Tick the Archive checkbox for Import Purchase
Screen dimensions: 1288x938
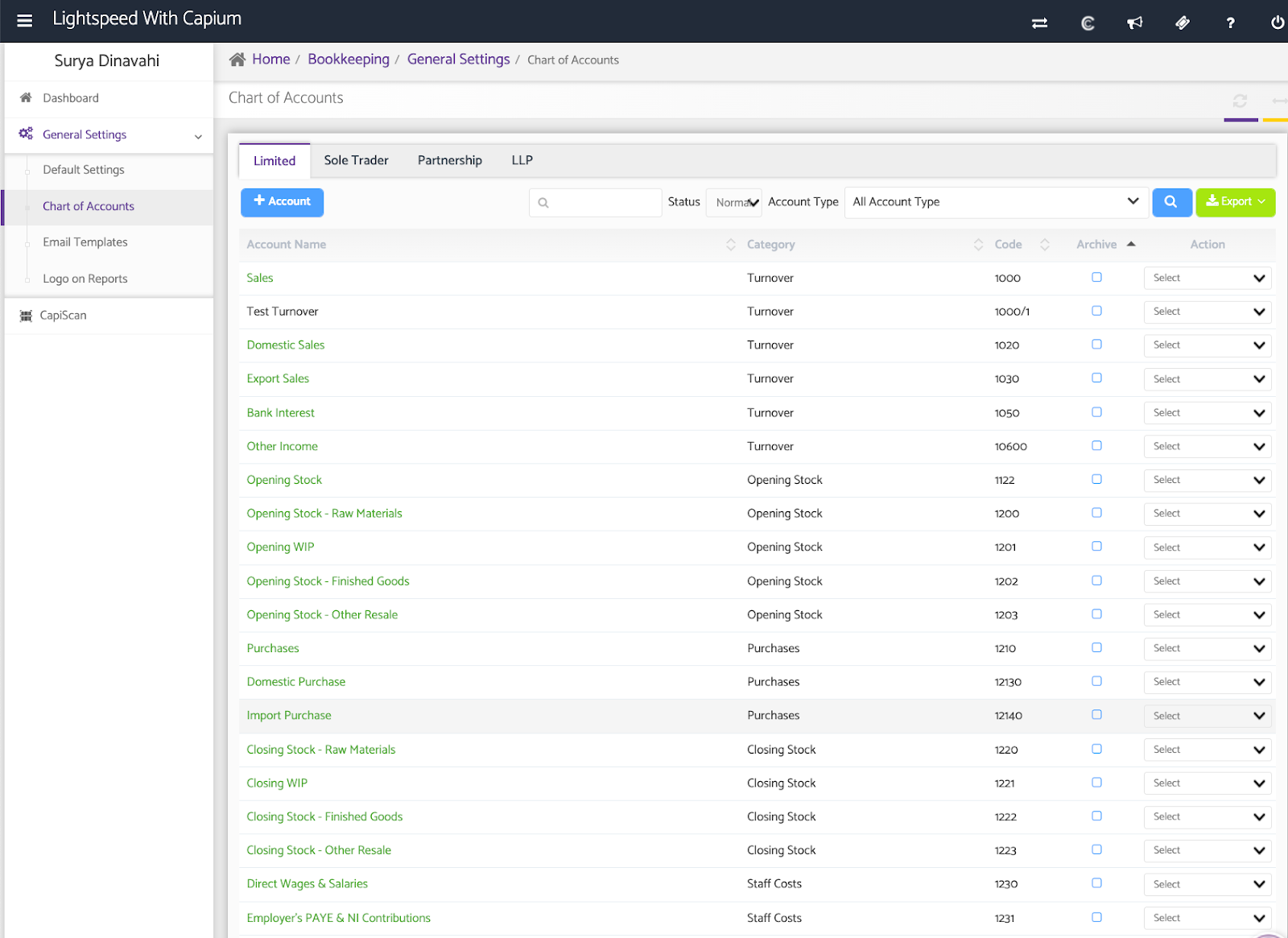click(x=1096, y=715)
